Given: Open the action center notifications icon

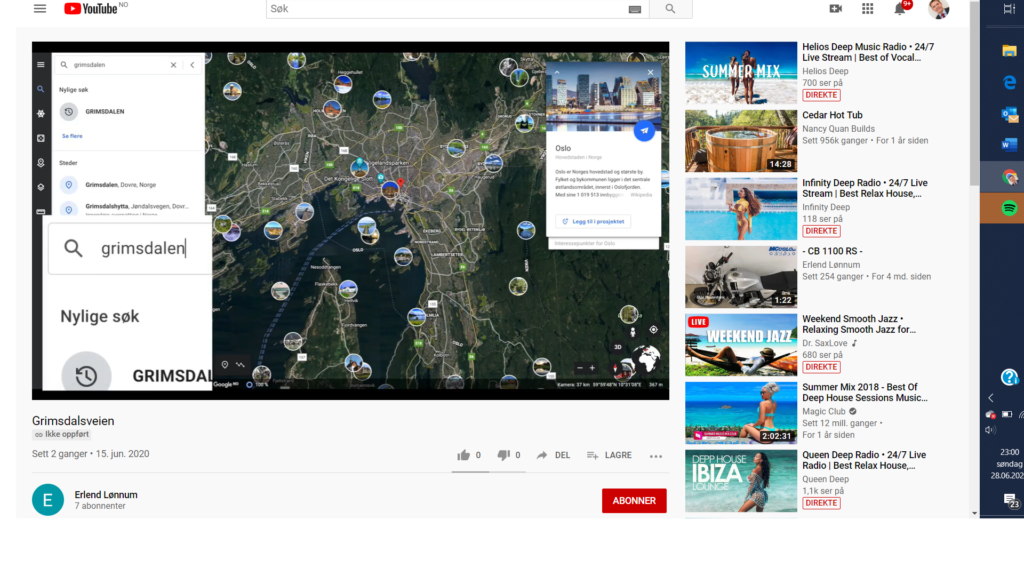Looking at the screenshot, I should pos(1010,500).
